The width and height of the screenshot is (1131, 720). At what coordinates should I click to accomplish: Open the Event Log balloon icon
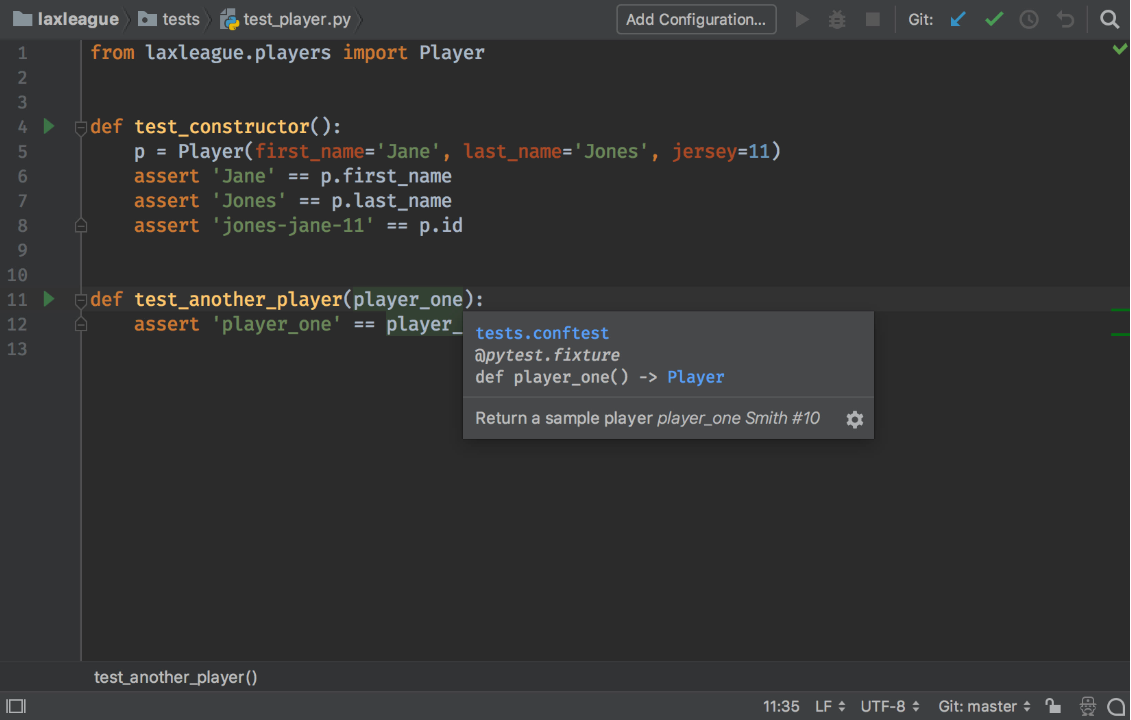(x=1117, y=706)
